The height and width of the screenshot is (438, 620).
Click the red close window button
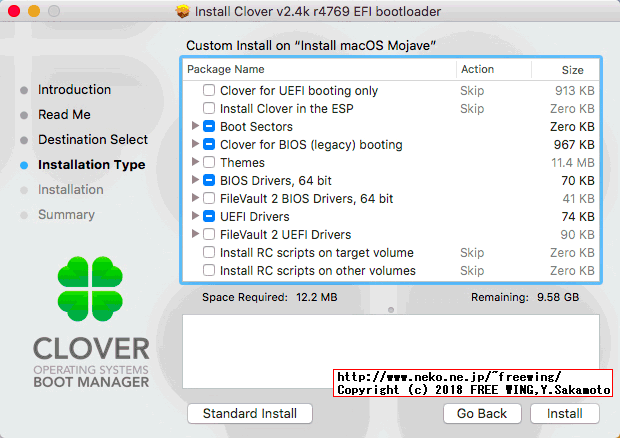tap(14, 11)
